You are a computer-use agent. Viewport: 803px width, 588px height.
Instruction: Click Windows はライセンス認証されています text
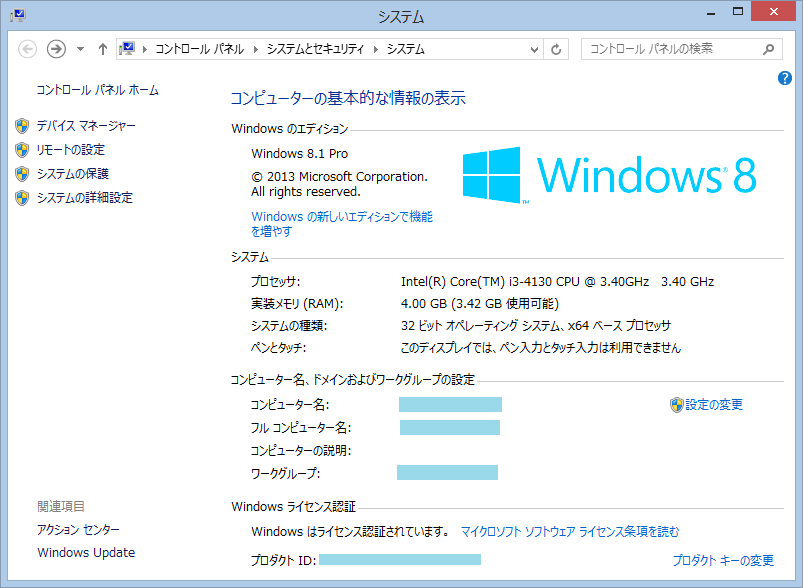[350, 532]
